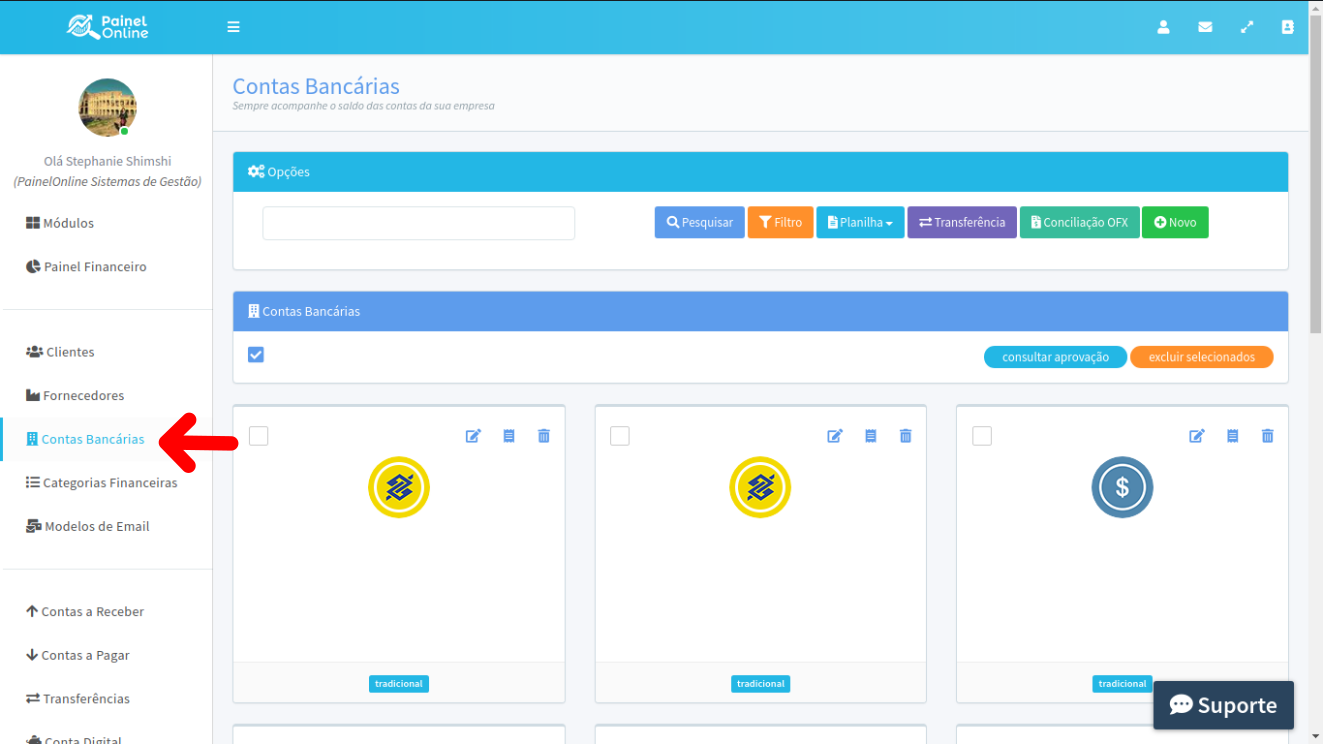Click the dollar-sign account logo
The height and width of the screenshot is (744, 1323).
coord(1122,488)
